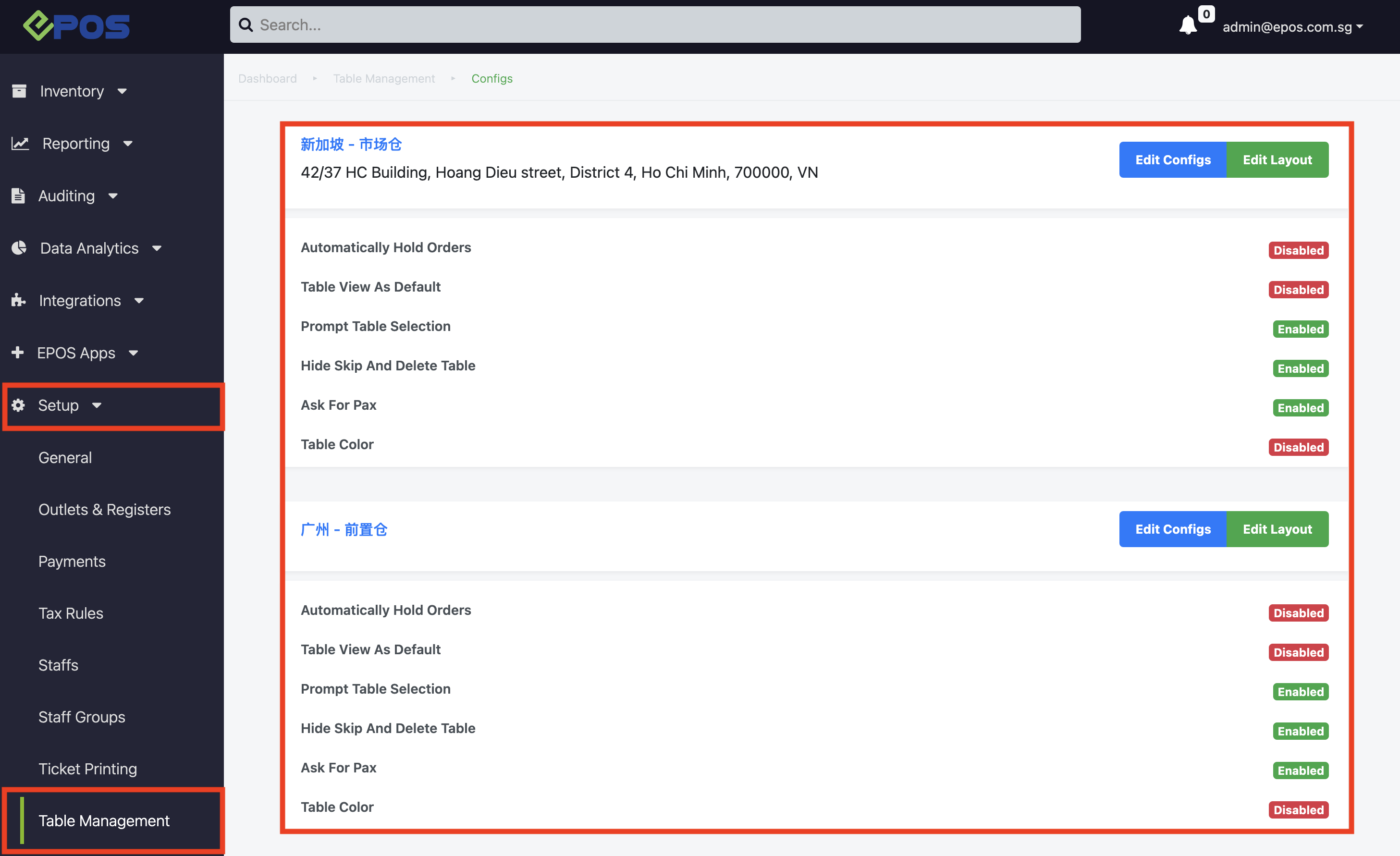Screen dimensions: 1400x856
Task: Click the Auditing document icon
Action: [x=18, y=196]
